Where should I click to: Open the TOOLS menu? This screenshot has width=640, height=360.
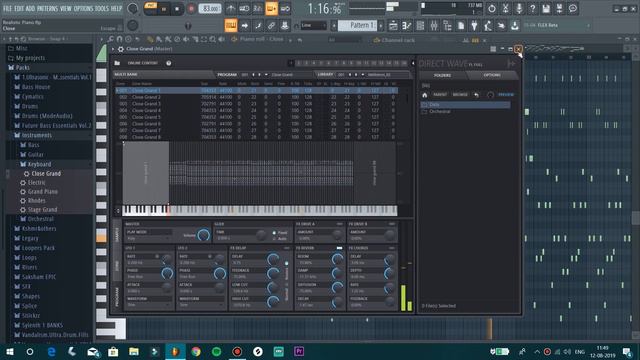point(102,8)
